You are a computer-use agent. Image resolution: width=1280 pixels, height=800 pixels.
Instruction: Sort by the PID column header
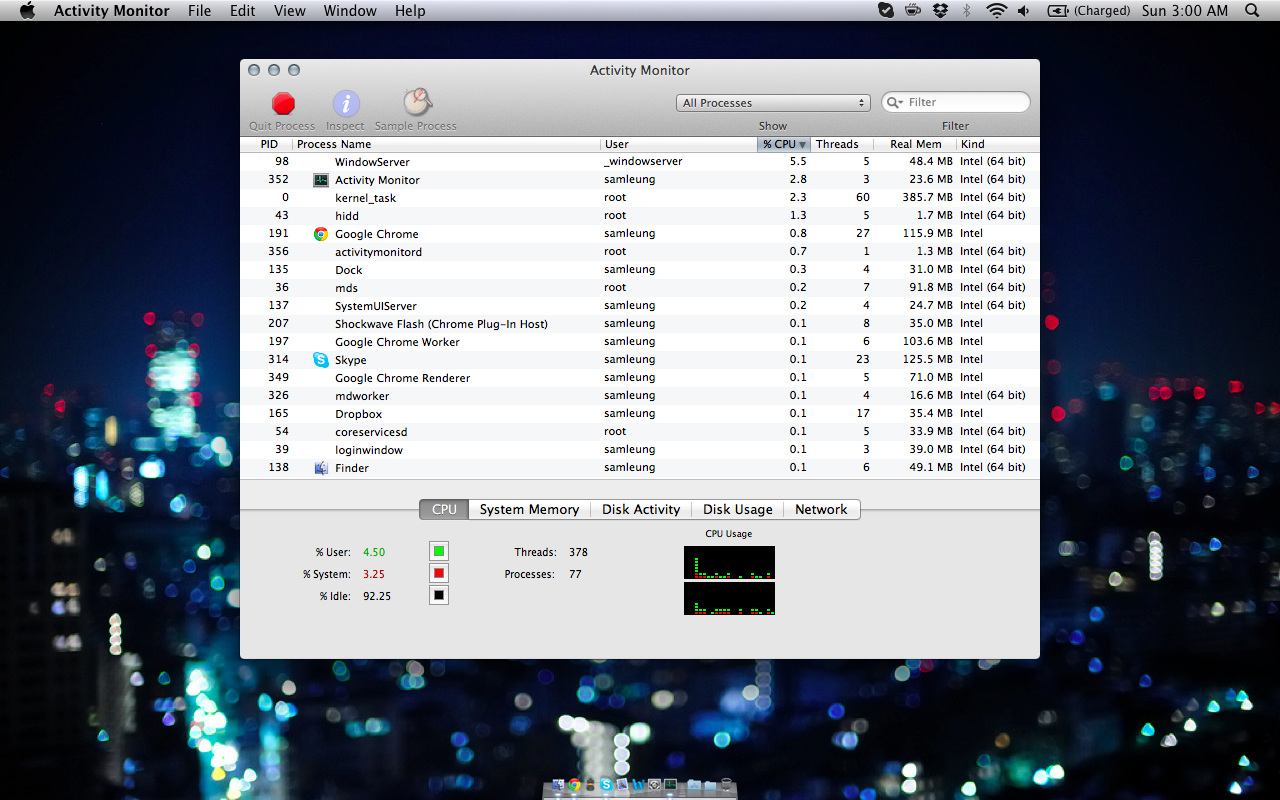[267, 144]
